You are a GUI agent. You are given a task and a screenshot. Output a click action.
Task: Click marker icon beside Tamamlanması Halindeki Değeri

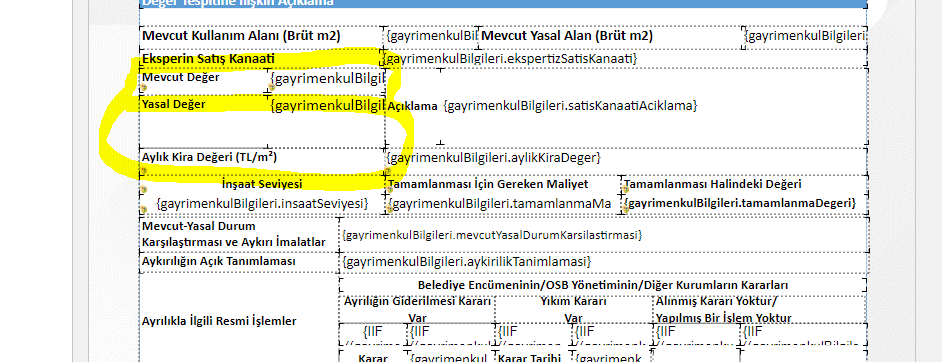[x=626, y=189]
